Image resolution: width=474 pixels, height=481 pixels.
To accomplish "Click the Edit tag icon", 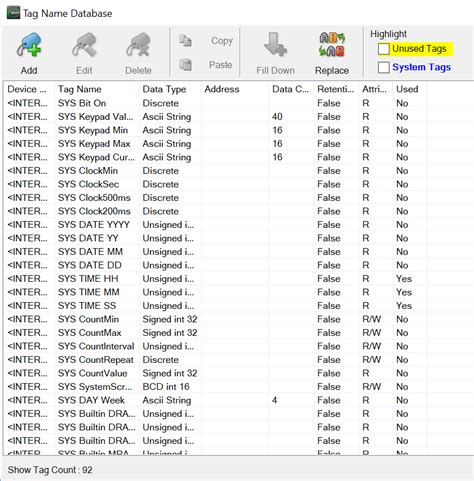I will click(x=84, y=46).
